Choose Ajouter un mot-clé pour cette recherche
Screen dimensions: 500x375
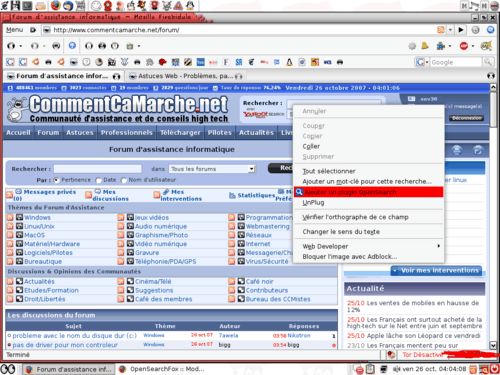click(x=368, y=181)
